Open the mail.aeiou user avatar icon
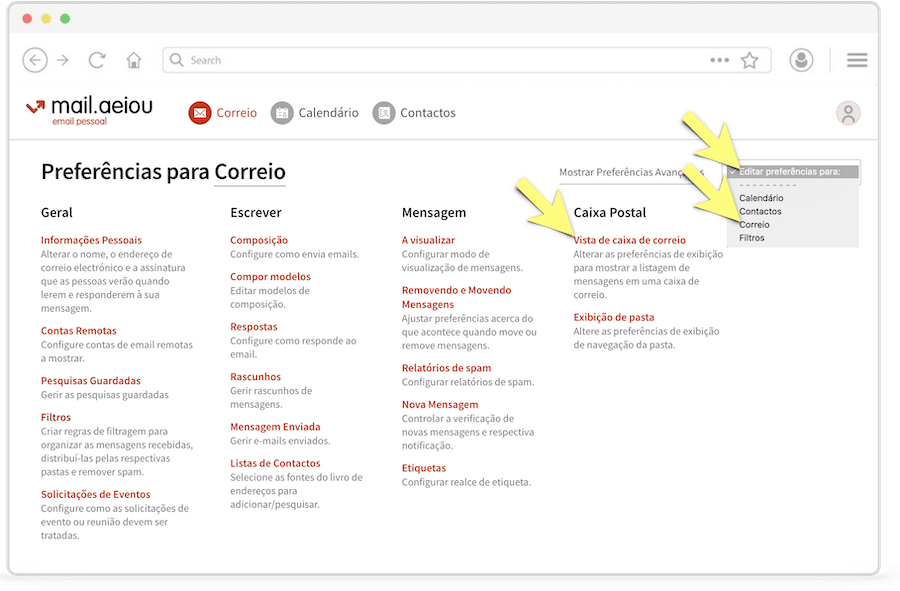Viewport: 900px width, 591px height. pos(848,113)
